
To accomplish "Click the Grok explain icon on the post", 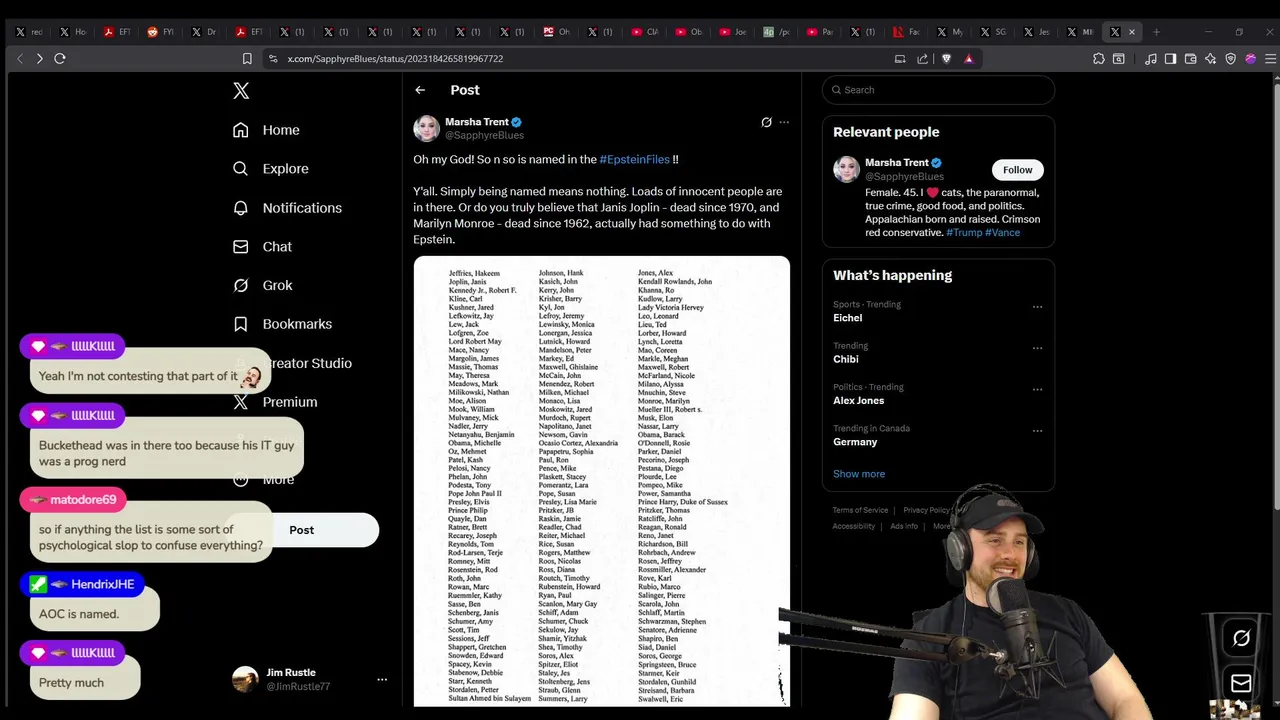I will tap(766, 122).
